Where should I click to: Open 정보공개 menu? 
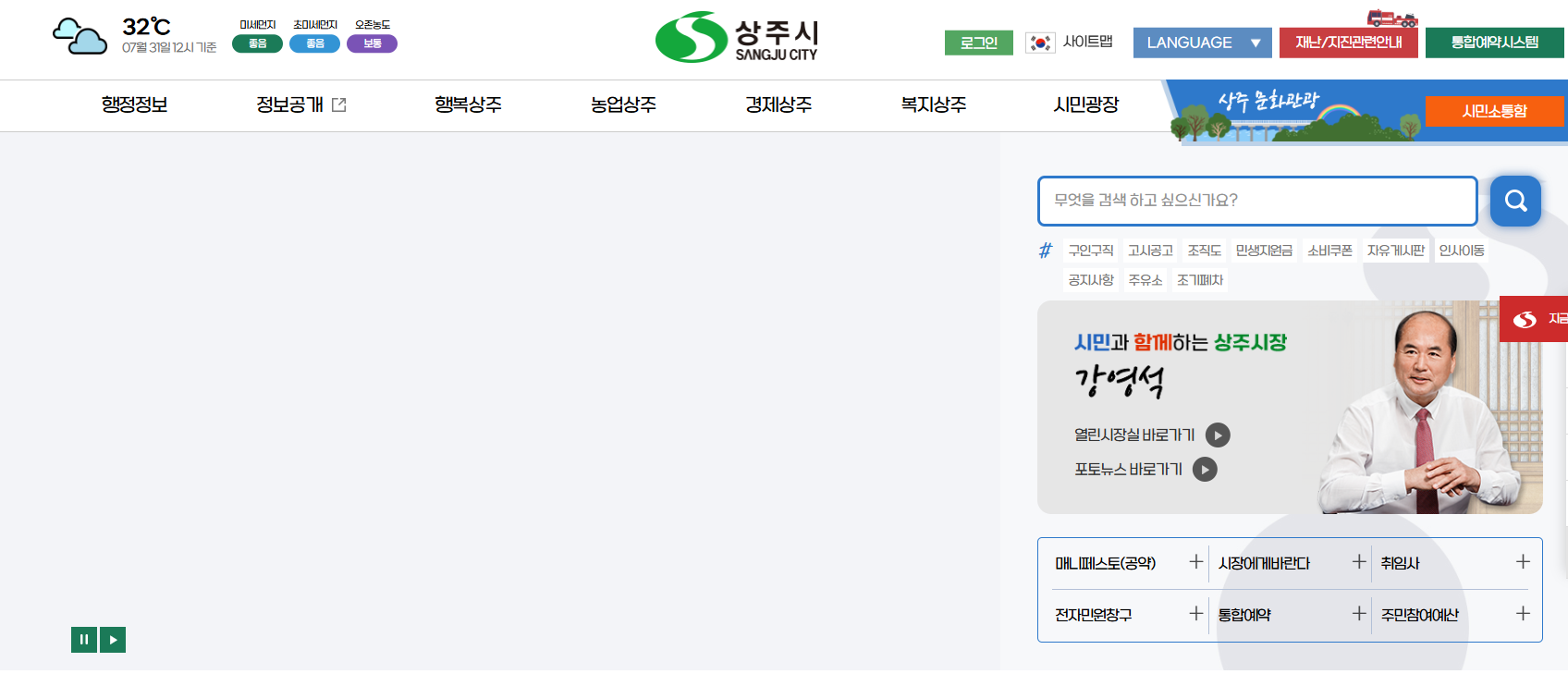pyautogui.click(x=289, y=105)
